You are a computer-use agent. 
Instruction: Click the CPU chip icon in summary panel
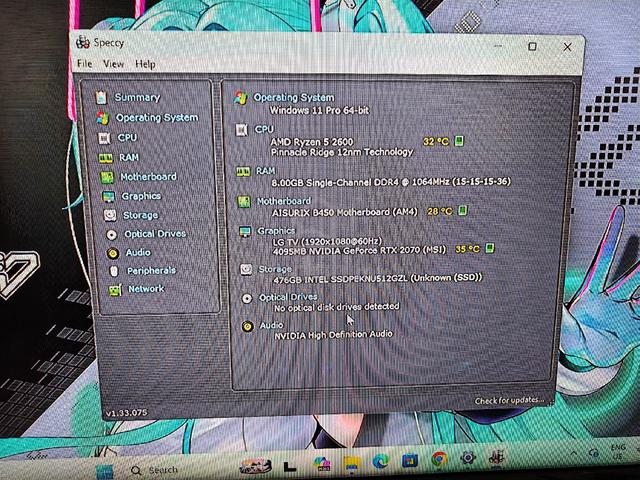242,130
